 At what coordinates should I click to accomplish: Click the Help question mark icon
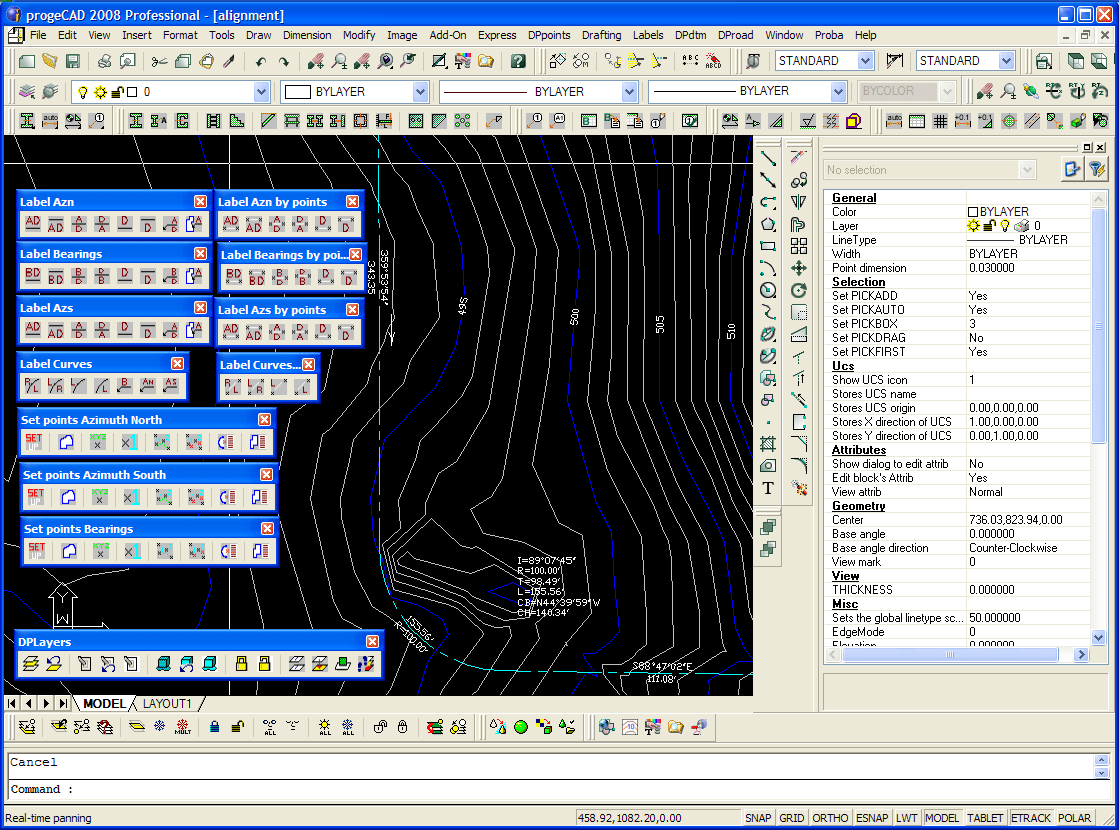tap(517, 62)
